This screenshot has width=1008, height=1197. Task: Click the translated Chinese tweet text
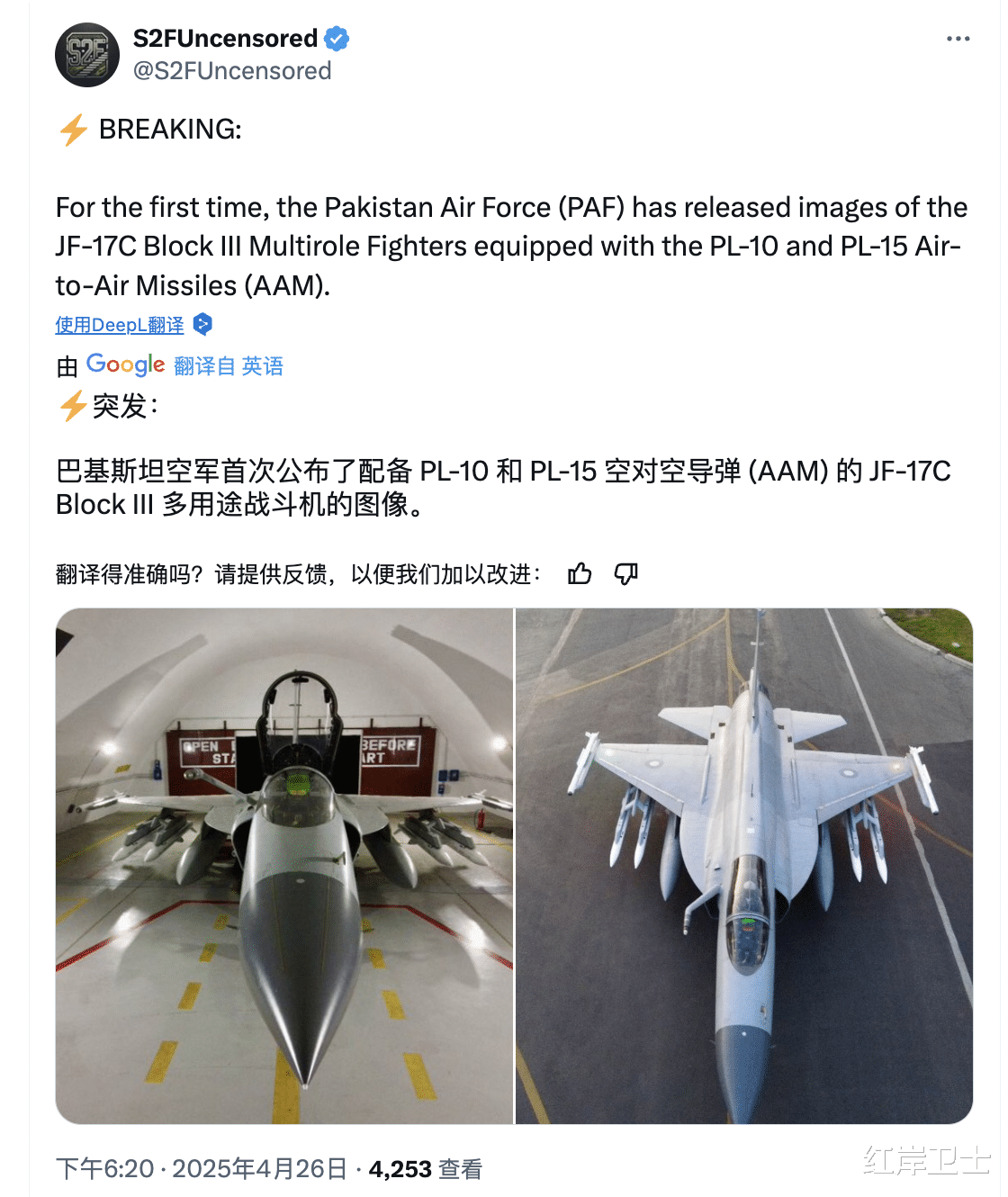click(x=503, y=487)
